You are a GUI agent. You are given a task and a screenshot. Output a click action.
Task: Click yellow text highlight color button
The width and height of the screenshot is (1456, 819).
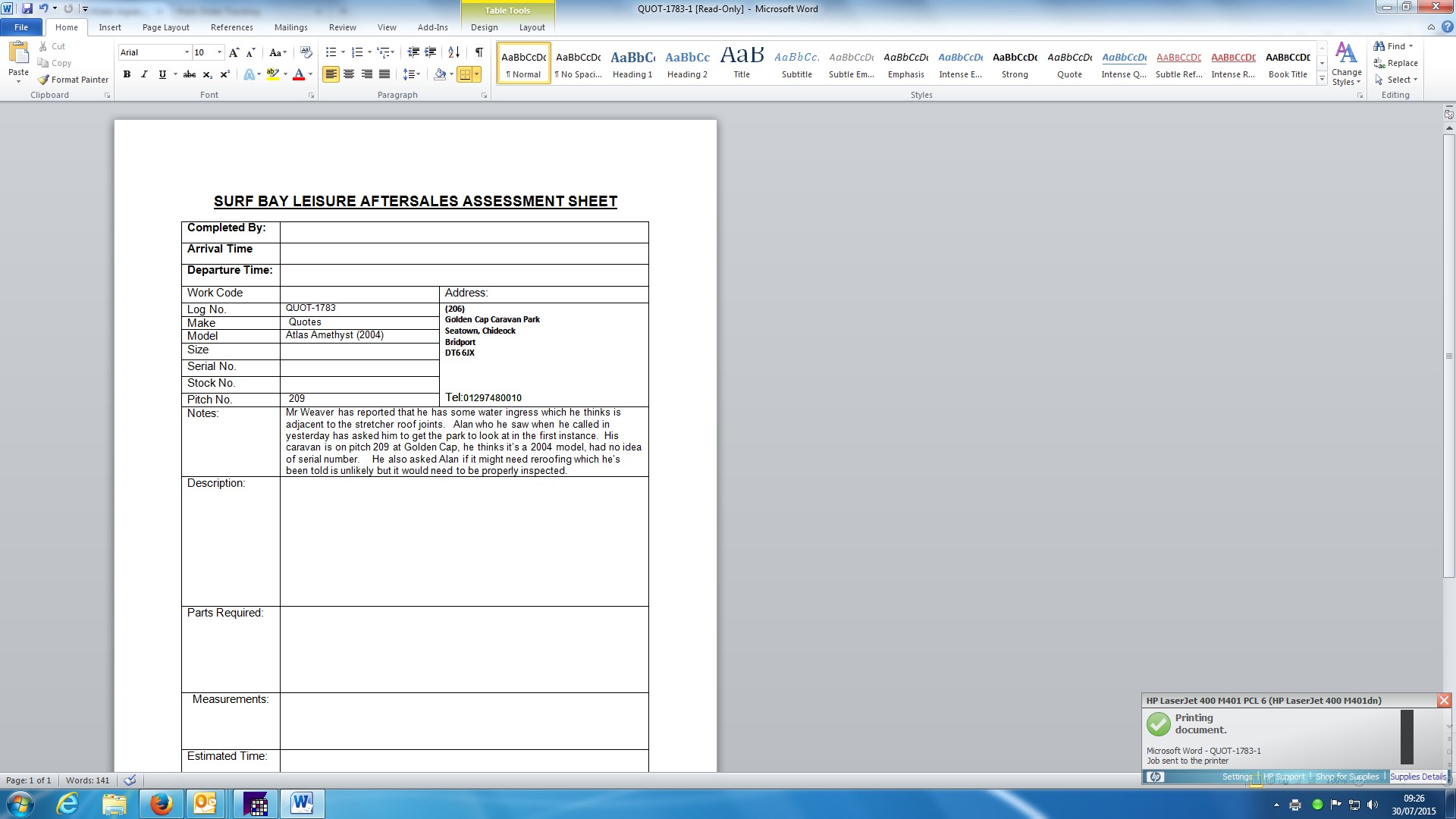(x=272, y=74)
